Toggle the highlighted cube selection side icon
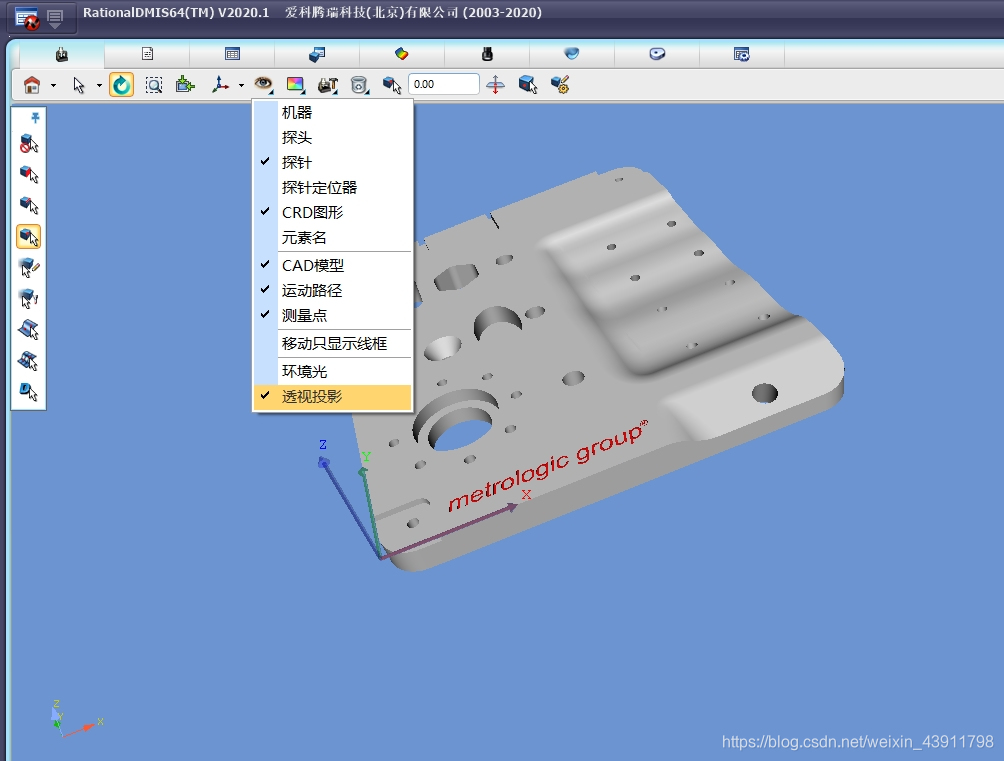Image resolution: width=1004 pixels, height=761 pixels. click(29, 236)
